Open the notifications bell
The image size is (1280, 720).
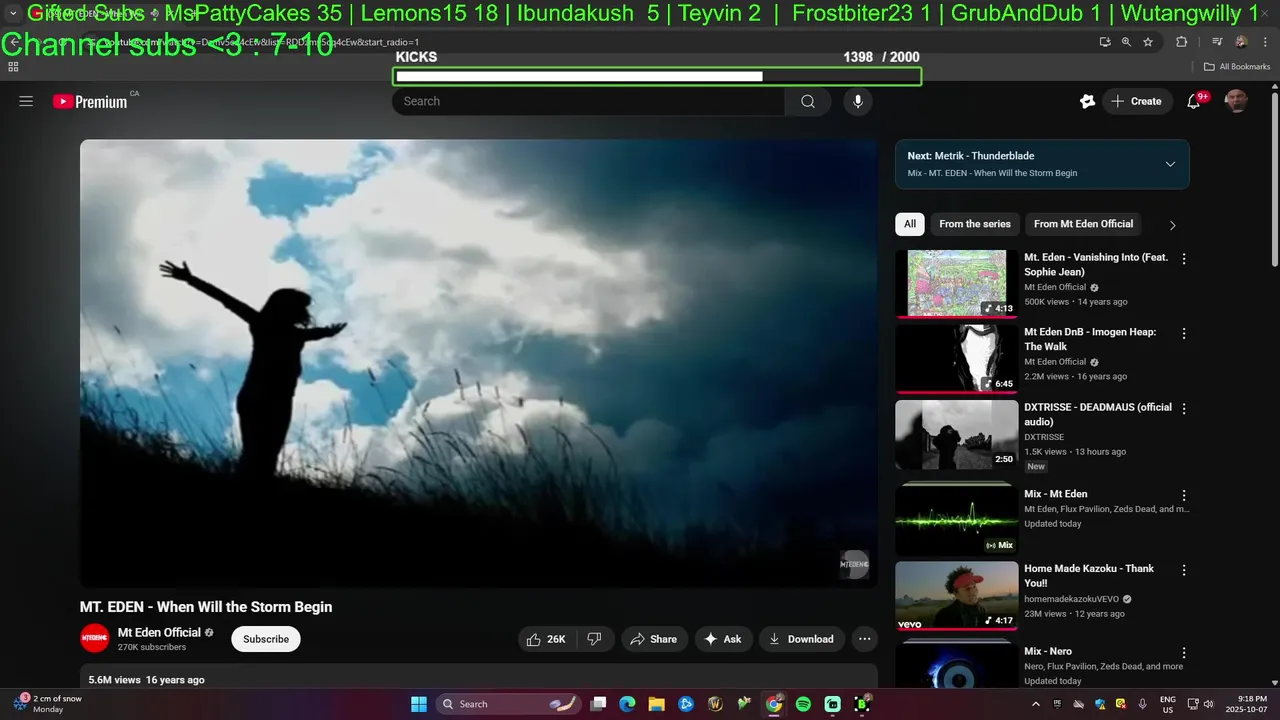tap(1193, 101)
